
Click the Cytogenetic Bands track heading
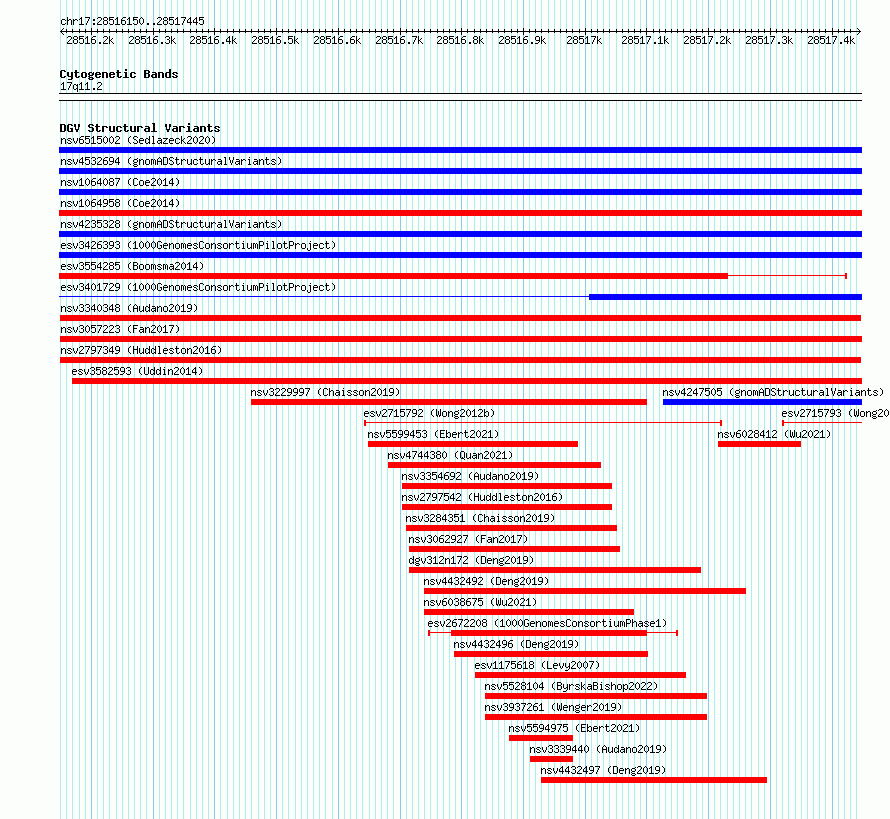click(119, 74)
